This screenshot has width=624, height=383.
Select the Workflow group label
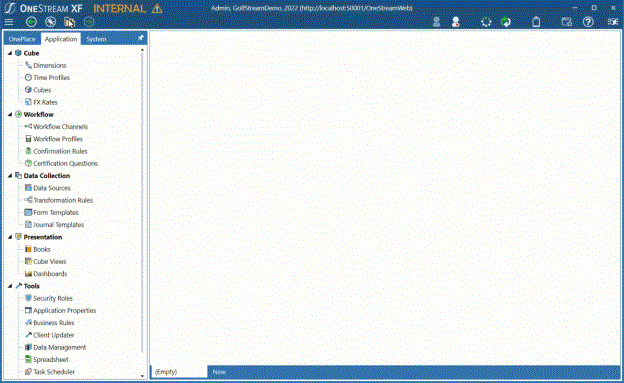click(x=38, y=115)
